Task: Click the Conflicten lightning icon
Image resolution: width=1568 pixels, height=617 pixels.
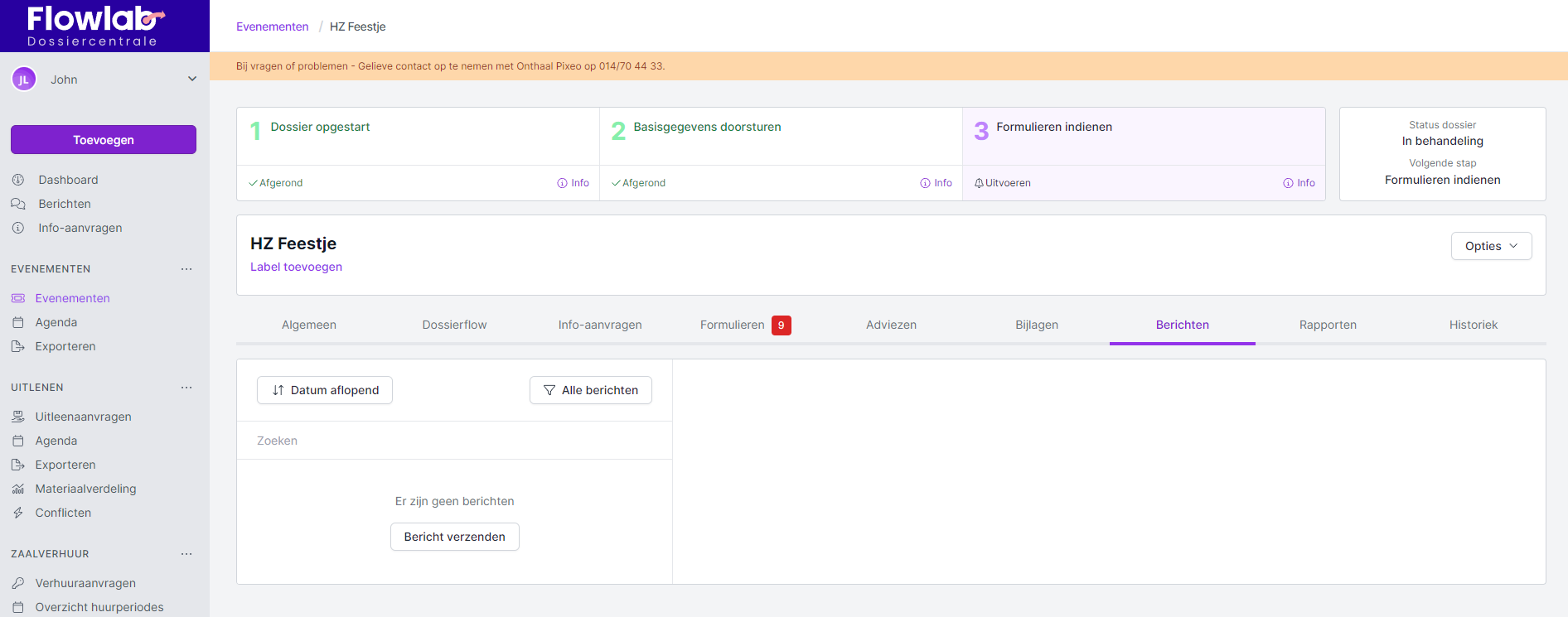Action: pos(18,513)
